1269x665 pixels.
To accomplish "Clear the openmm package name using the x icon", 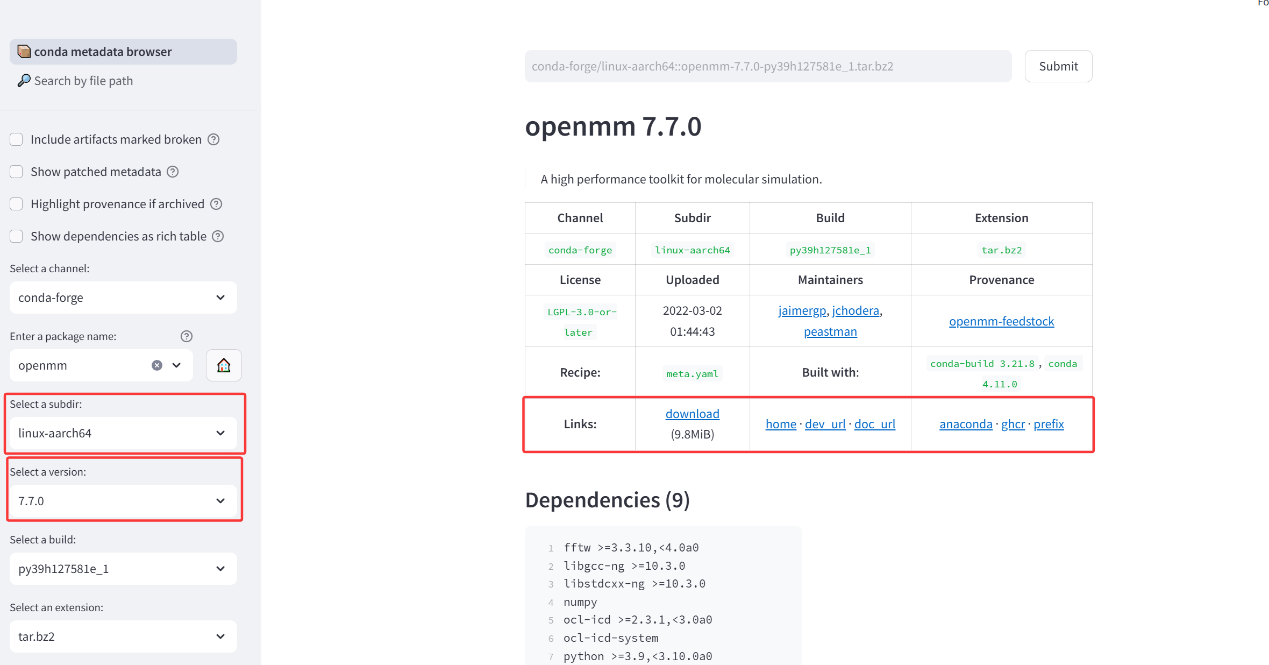I will (155, 364).
